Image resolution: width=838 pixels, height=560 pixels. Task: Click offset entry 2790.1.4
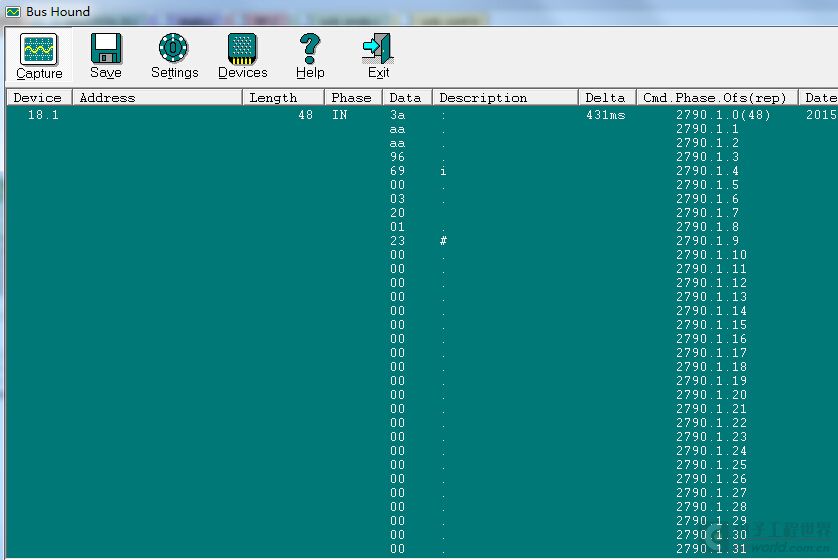click(x=708, y=171)
